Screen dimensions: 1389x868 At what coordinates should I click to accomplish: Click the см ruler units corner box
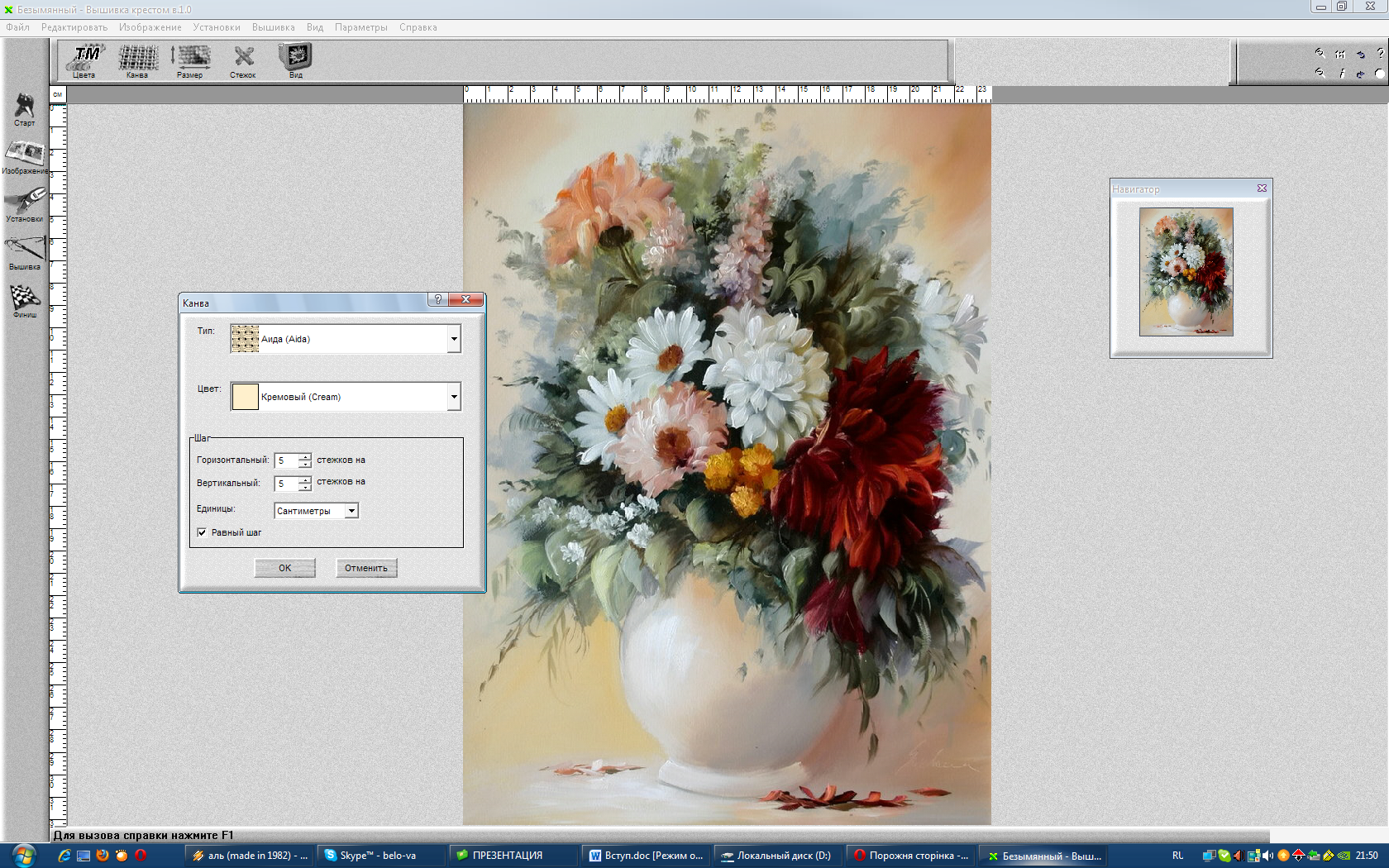[x=57, y=94]
